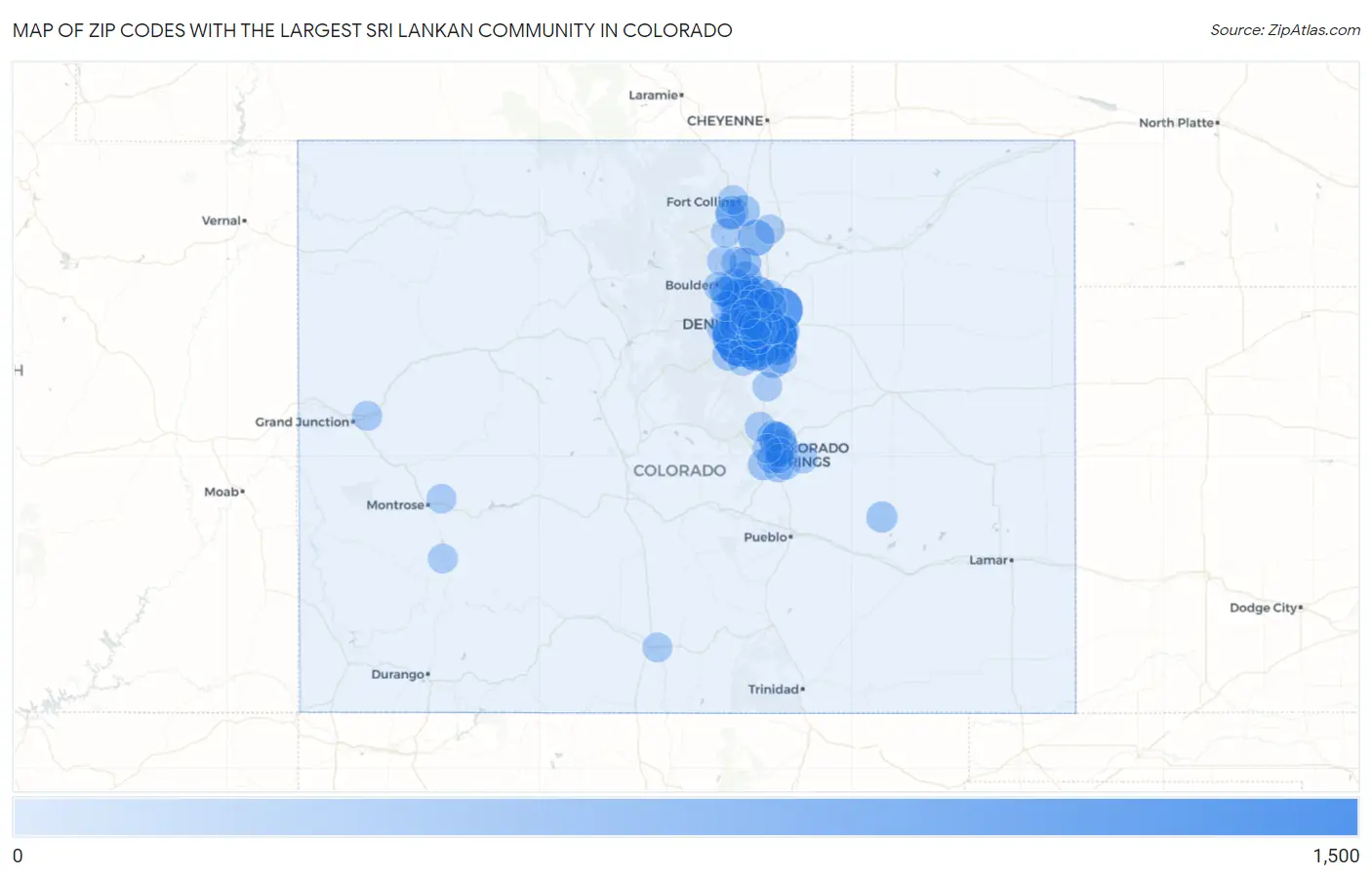Click the Moab city label
This screenshot has width=1372, height=877.
tap(223, 492)
